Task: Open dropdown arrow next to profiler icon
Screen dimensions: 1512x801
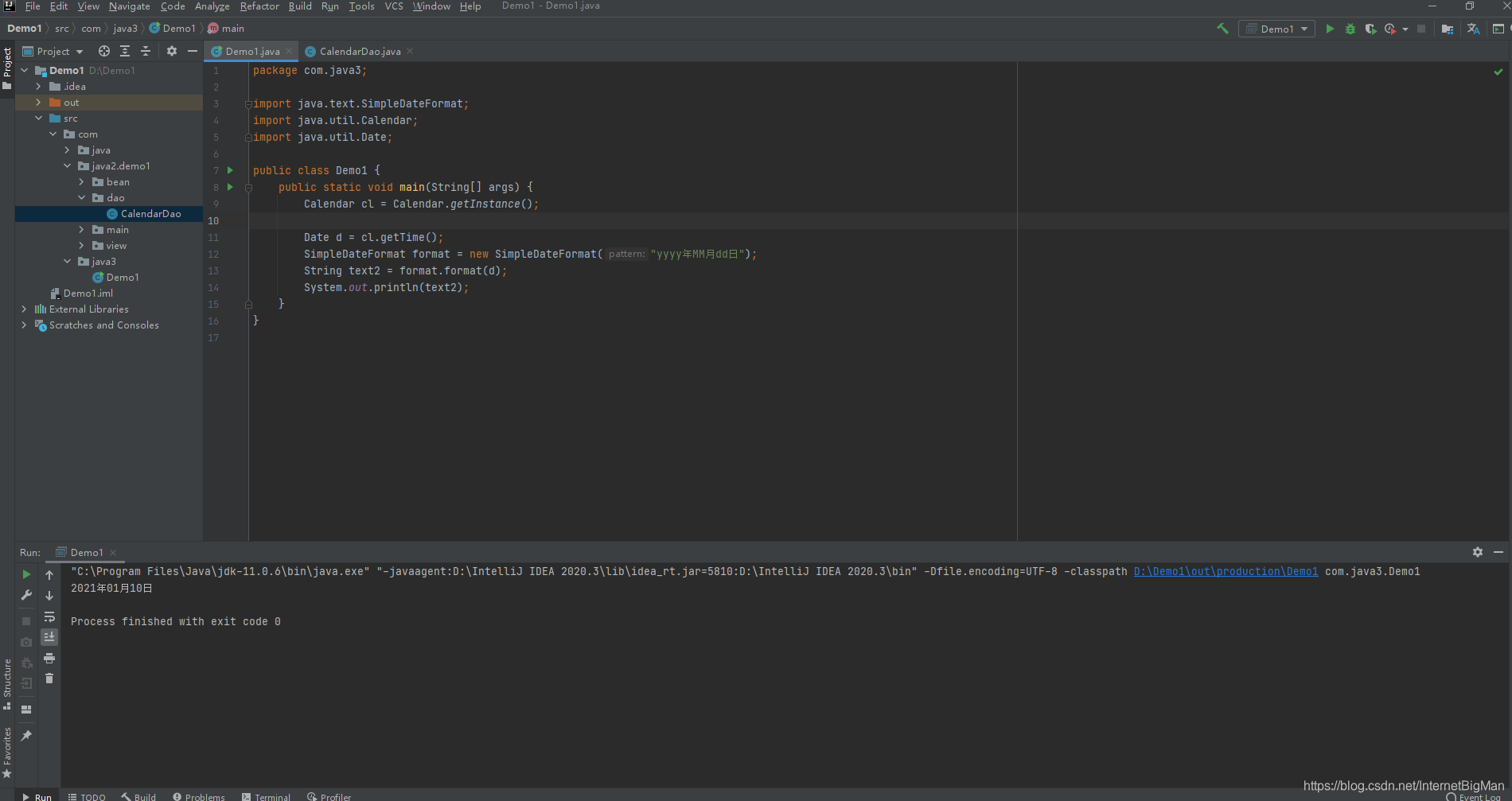Action: click(x=1405, y=29)
